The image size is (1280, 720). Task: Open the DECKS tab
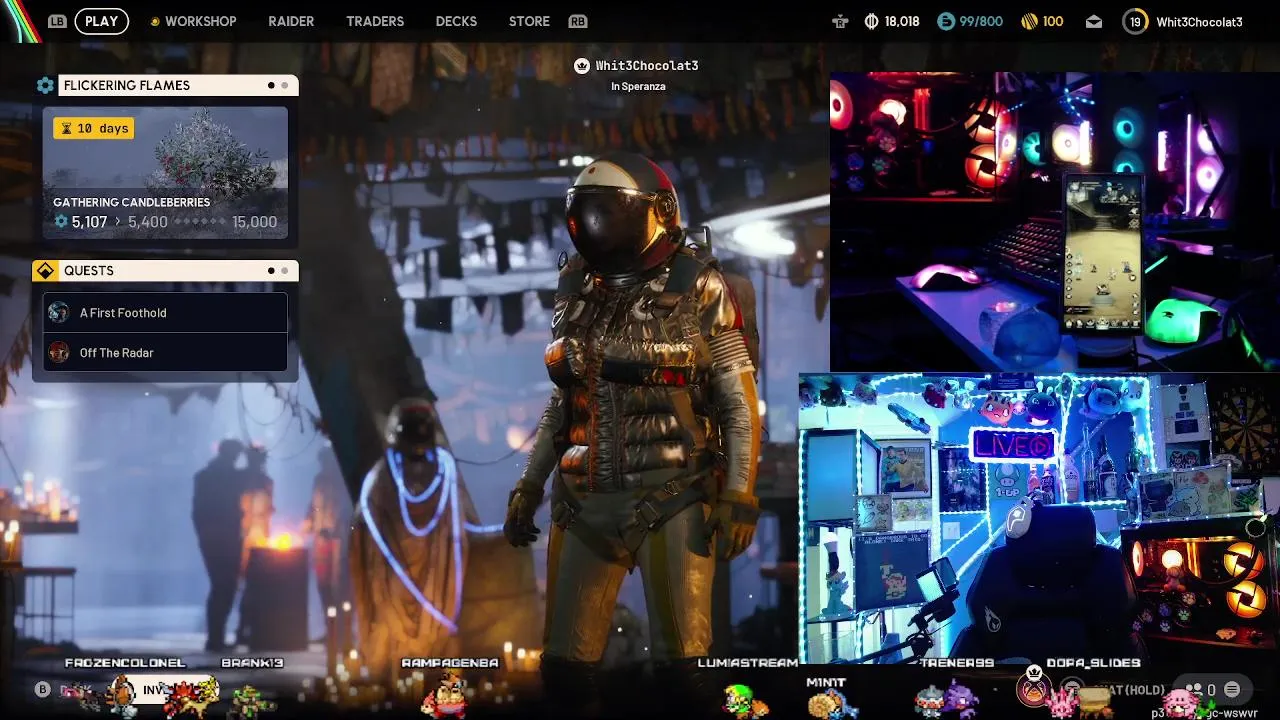coord(456,21)
